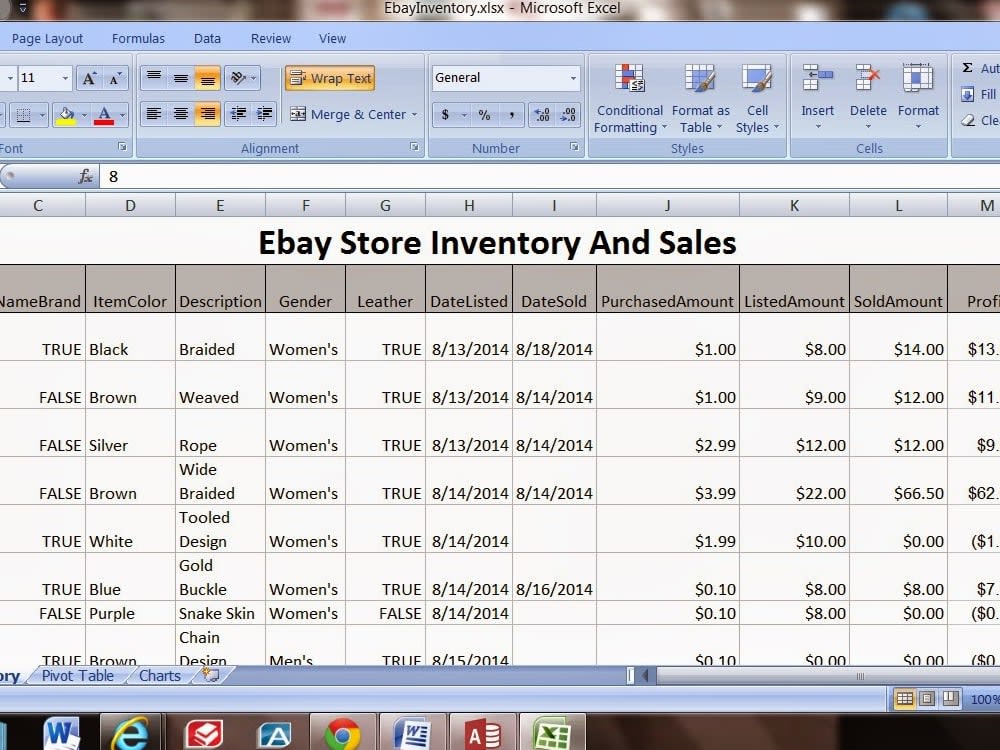The image size is (1000, 750).
Task: Open Format as Table gallery
Action: [x=700, y=99]
